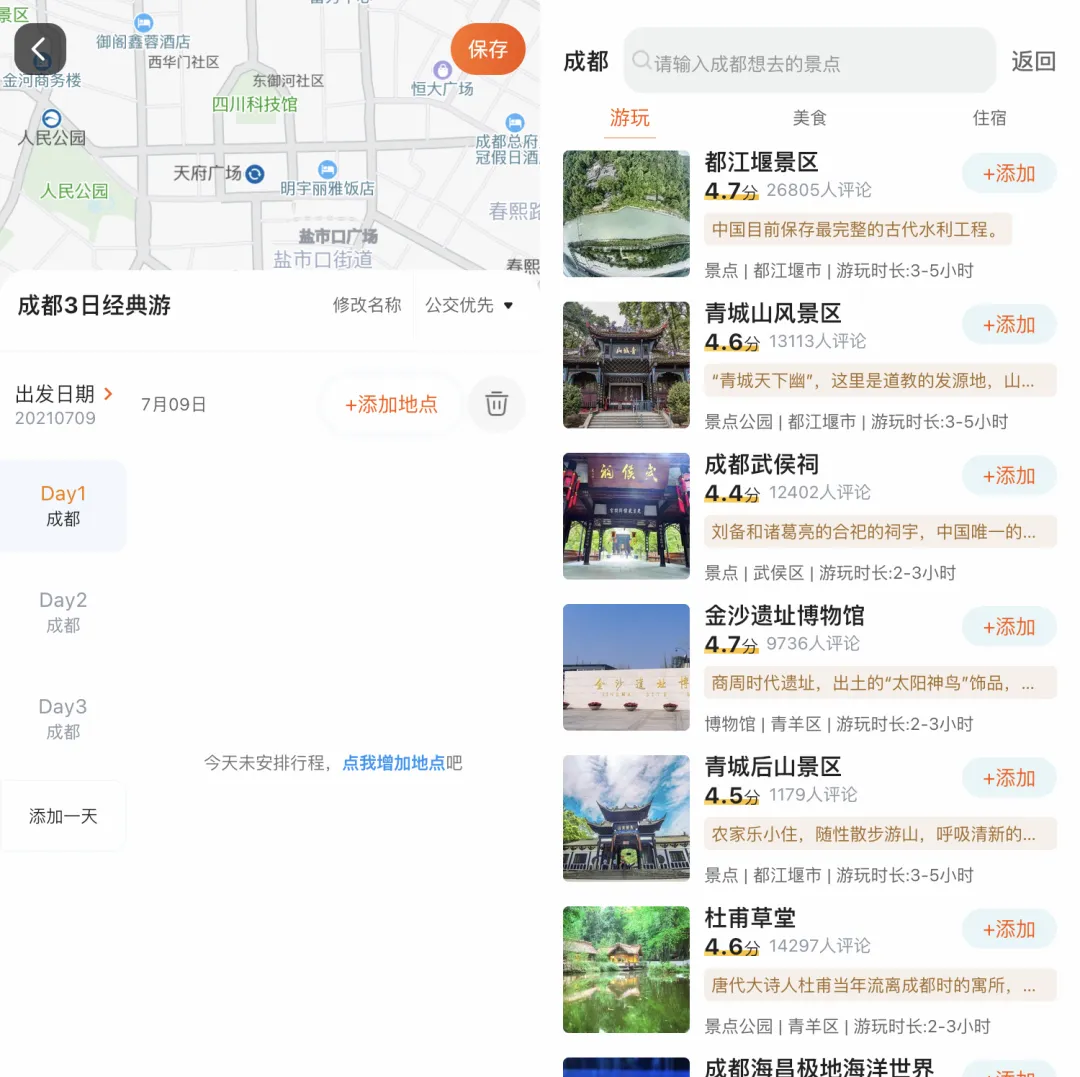This screenshot has height=1077, width=1080.
Task: Click the 盐市口广场 map label
Action: coord(338,236)
